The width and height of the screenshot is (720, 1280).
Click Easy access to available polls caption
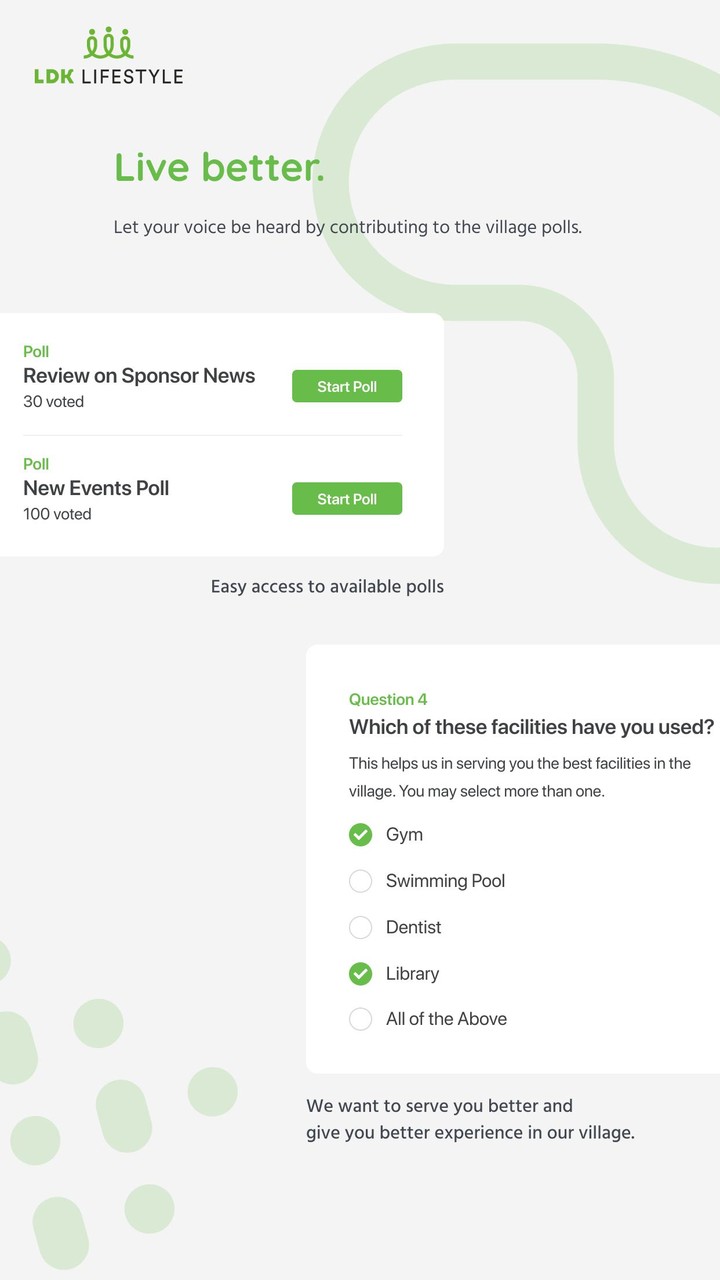coord(327,587)
